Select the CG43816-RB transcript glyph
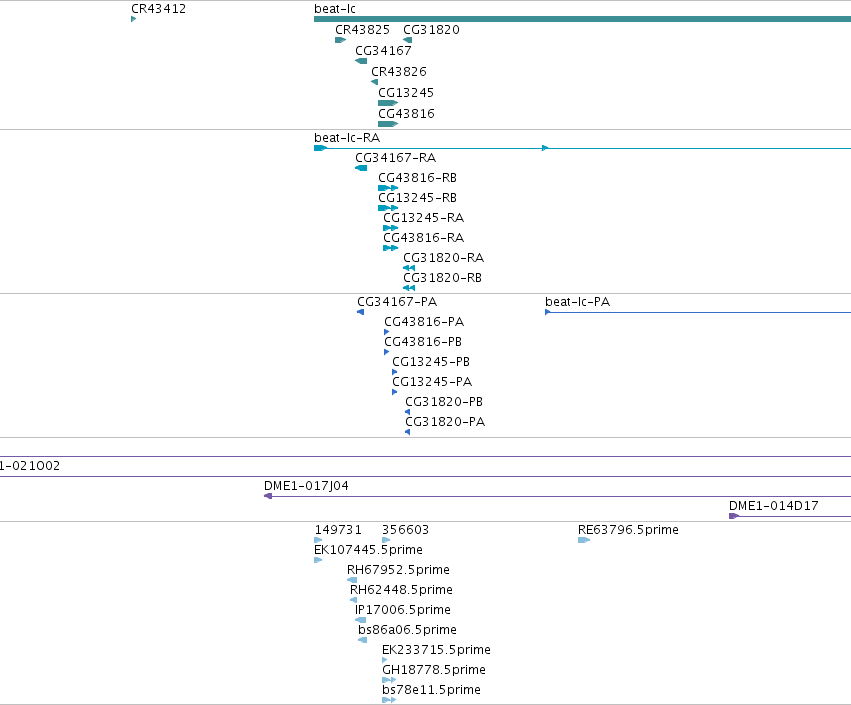This screenshot has width=851, height=705. tap(388, 188)
